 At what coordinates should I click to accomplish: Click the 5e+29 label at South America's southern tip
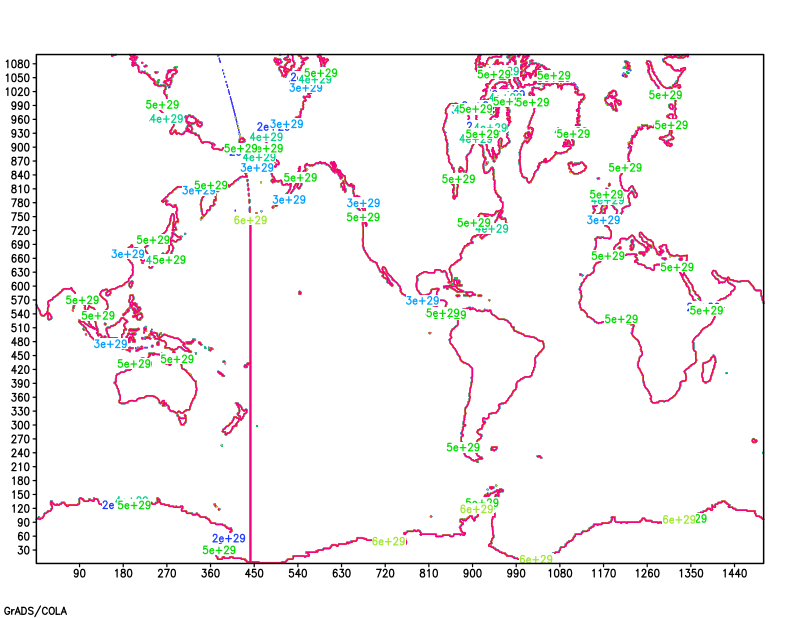click(x=463, y=447)
